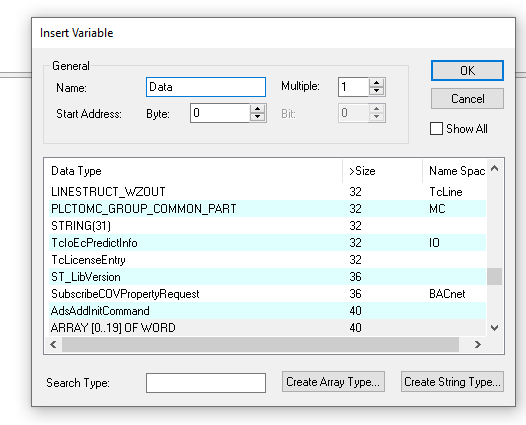Viewport: 526px width, 425px height.
Task: Click the horizontal scroll right arrow
Action: pos(478,344)
